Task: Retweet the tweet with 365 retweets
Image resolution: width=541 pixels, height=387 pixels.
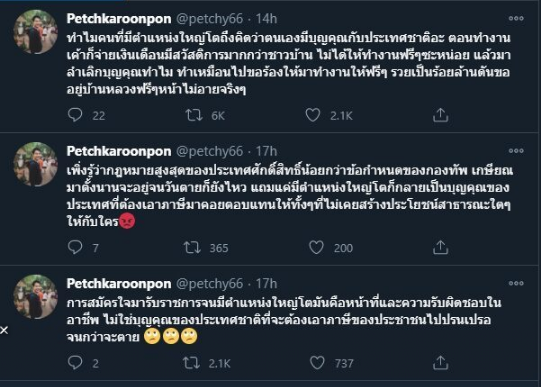Action: point(192,247)
